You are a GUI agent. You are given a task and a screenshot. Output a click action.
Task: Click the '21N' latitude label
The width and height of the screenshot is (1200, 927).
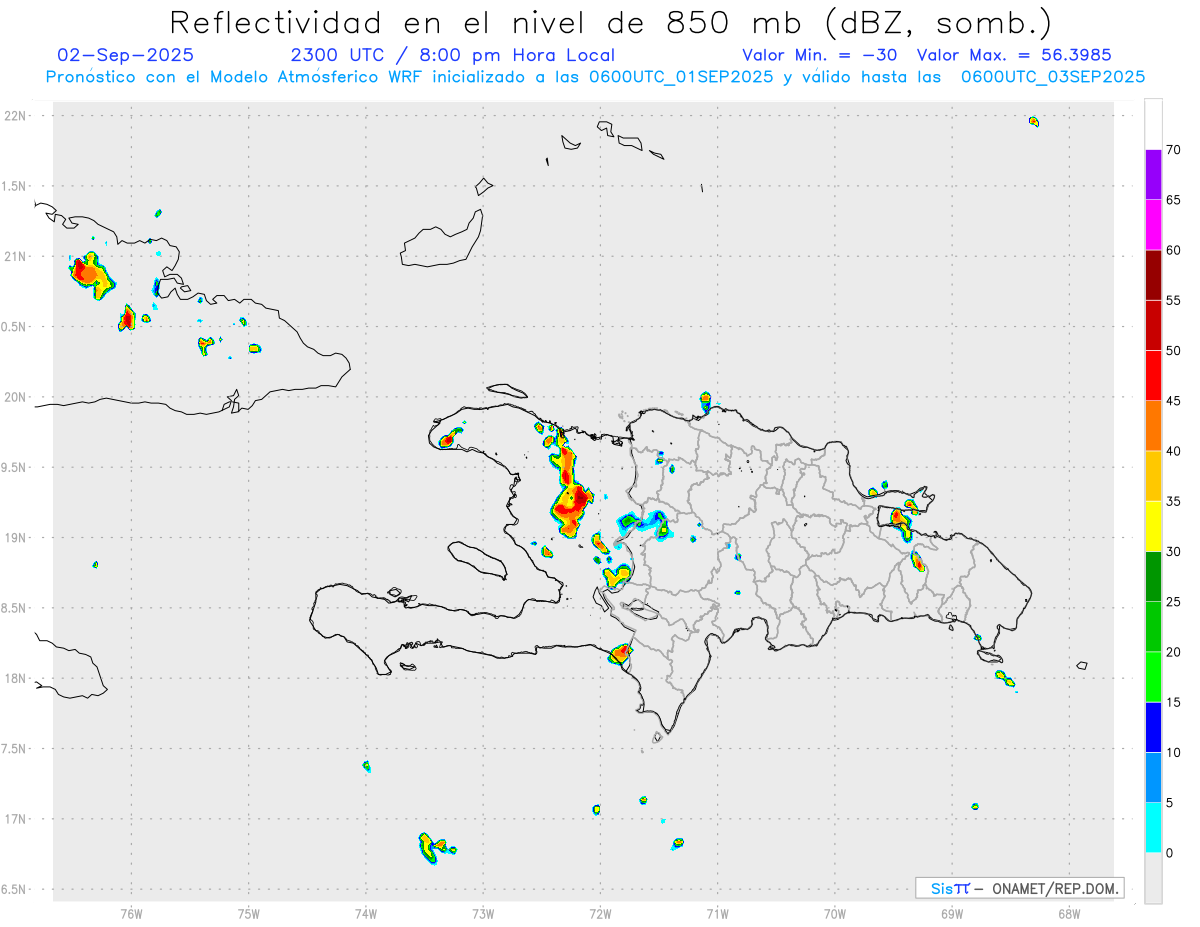[17, 256]
